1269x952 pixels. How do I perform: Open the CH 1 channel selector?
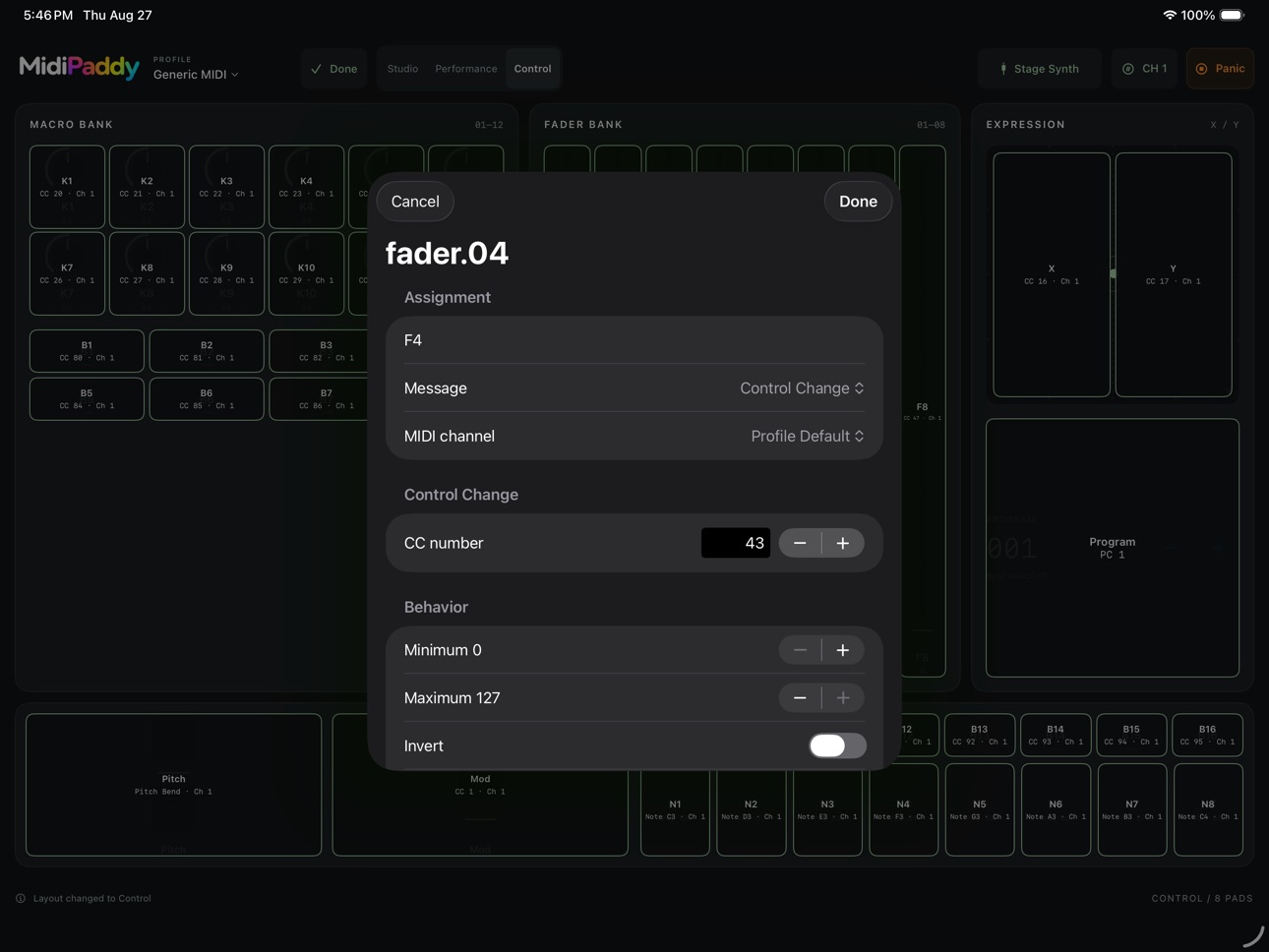tap(1144, 69)
